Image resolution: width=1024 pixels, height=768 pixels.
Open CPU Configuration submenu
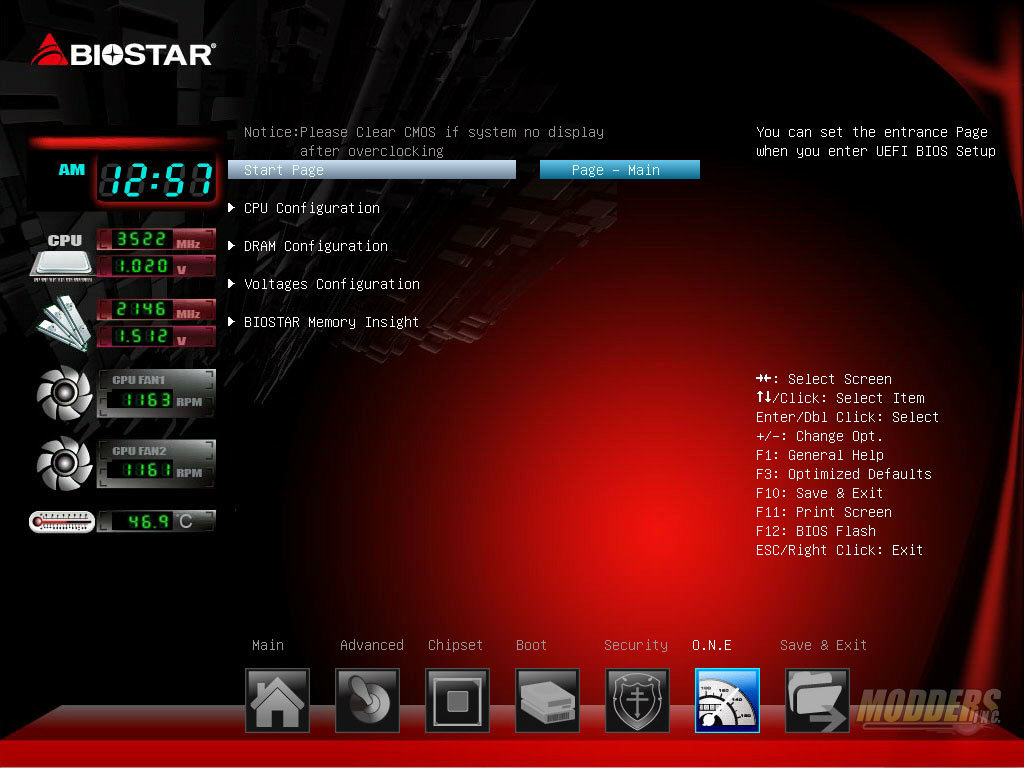pyautogui.click(x=312, y=208)
